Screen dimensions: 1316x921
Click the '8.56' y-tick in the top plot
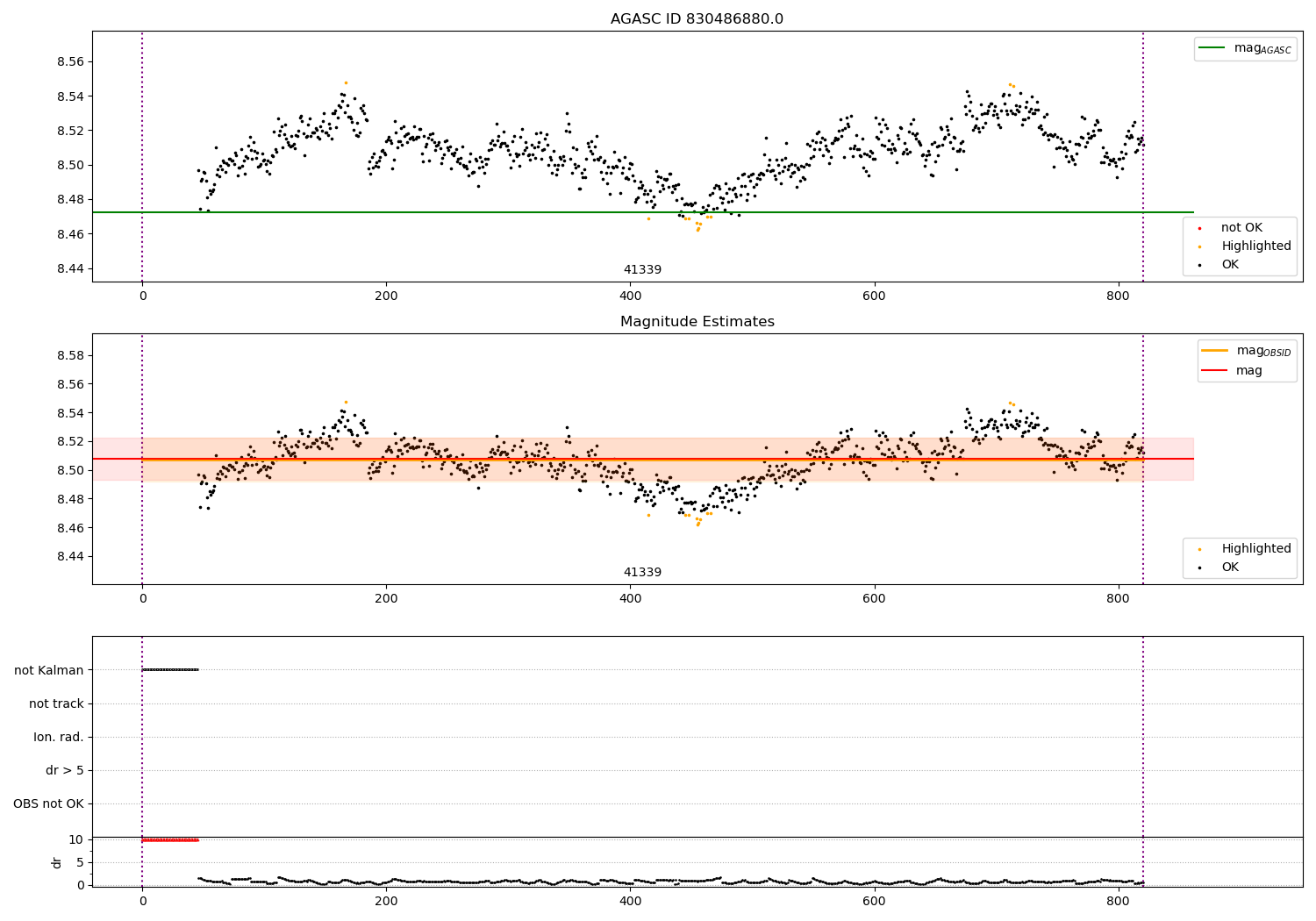[69, 62]
